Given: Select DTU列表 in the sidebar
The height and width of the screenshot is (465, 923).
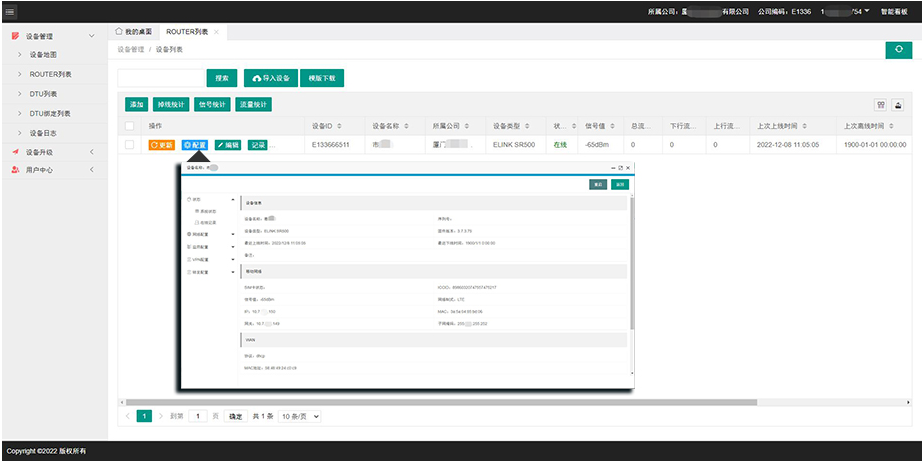Looking at the screenshot, I should (43, 94).
